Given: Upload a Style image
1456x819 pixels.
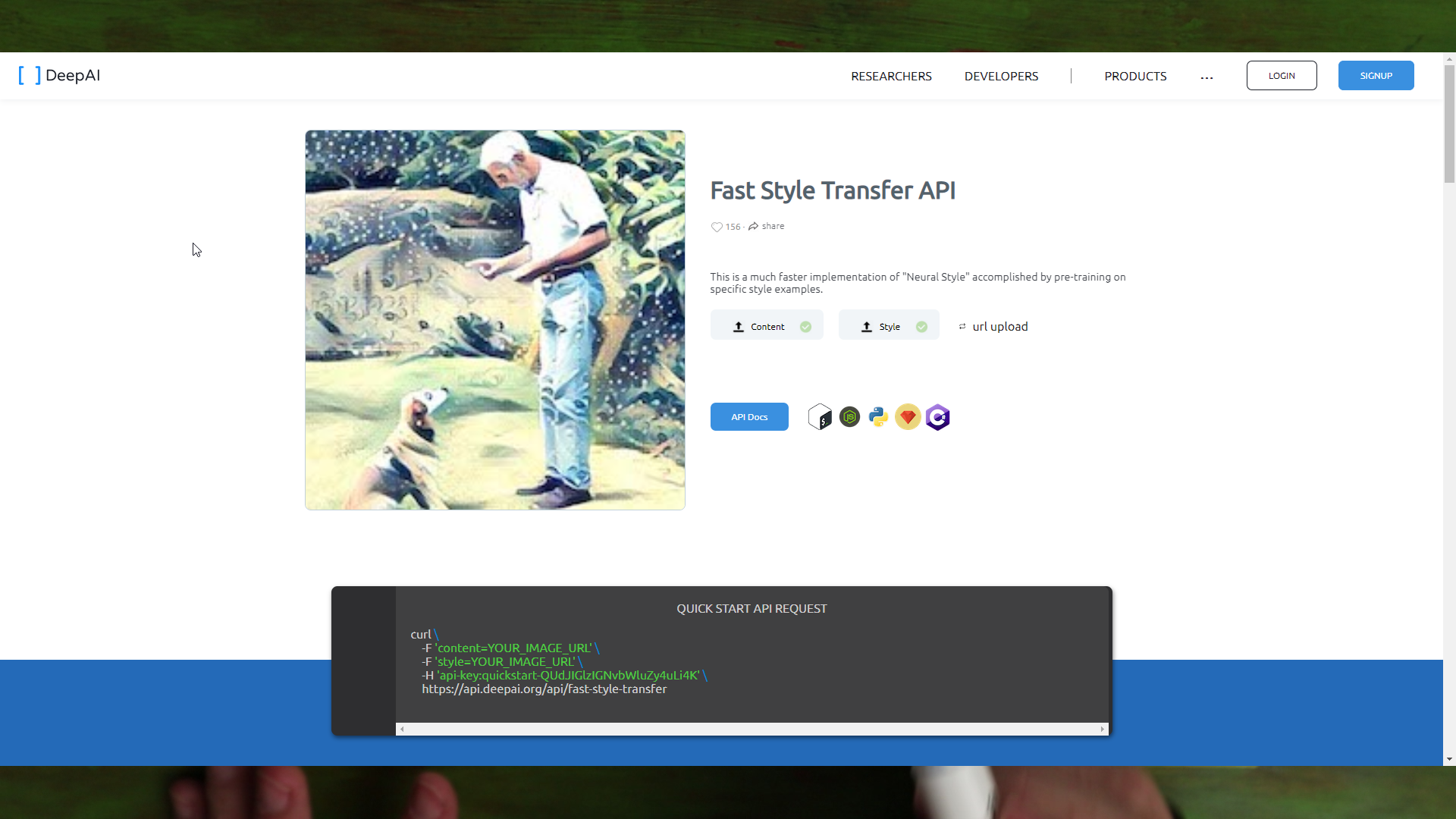Looking at the screenshot, I should pyautogui.click(x=889, y=325).
